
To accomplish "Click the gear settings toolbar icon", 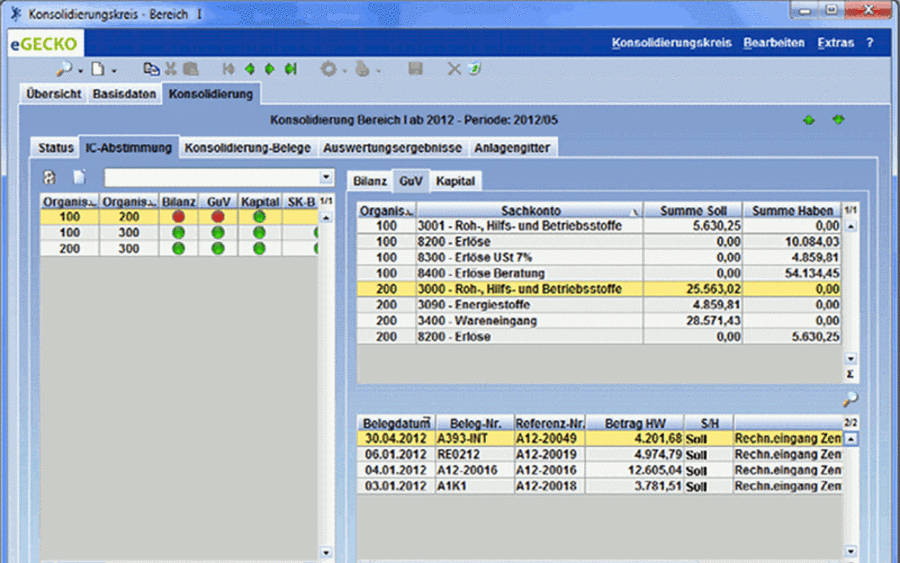I will (328, 69).
